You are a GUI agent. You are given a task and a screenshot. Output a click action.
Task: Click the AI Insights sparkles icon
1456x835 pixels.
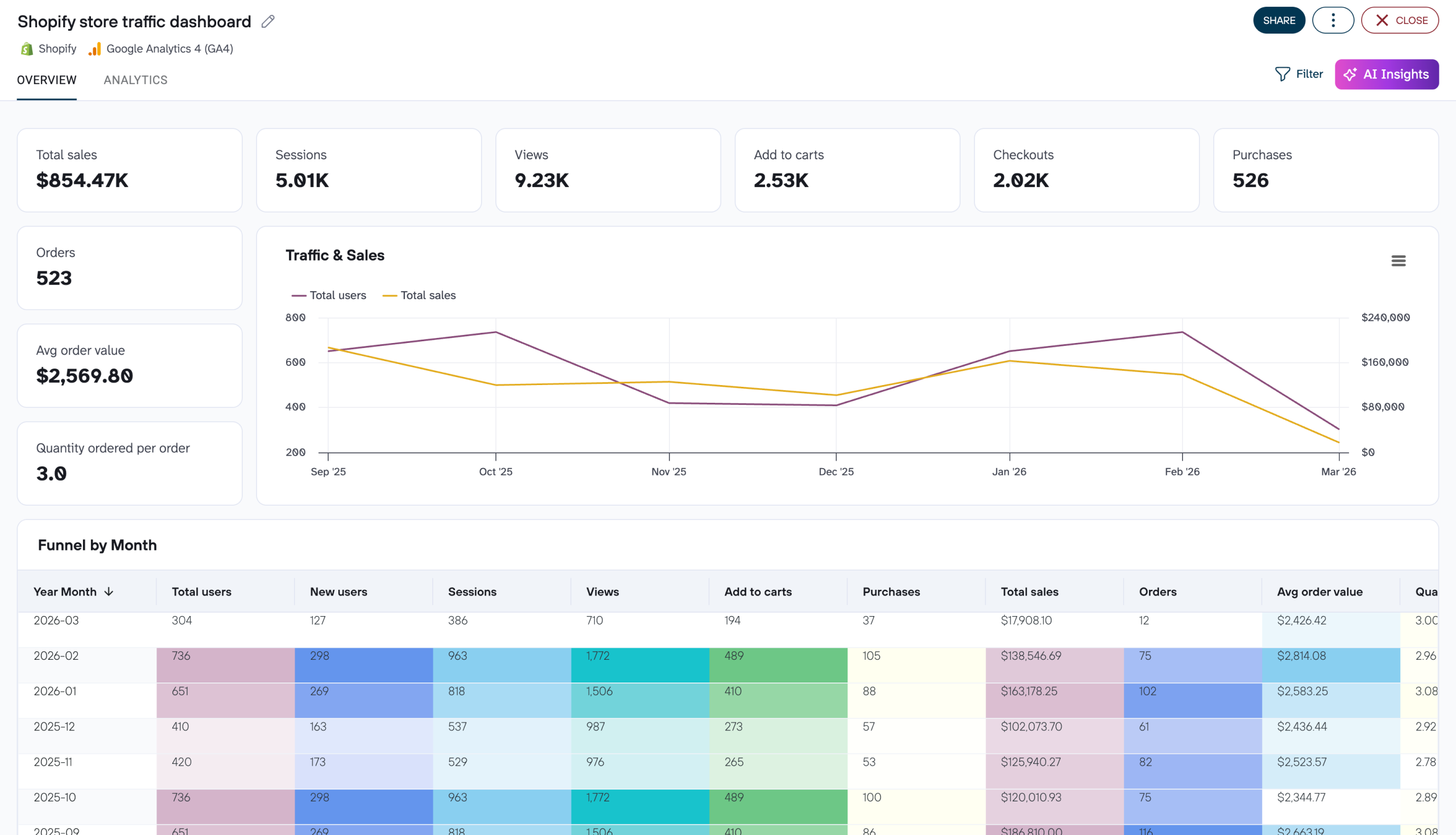[x=1350, y=74]
